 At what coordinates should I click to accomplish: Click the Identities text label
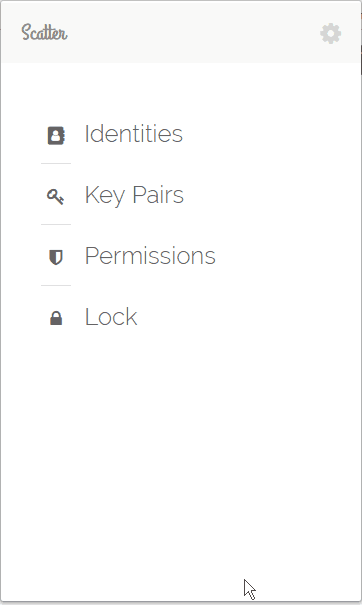tap(134, 134)
